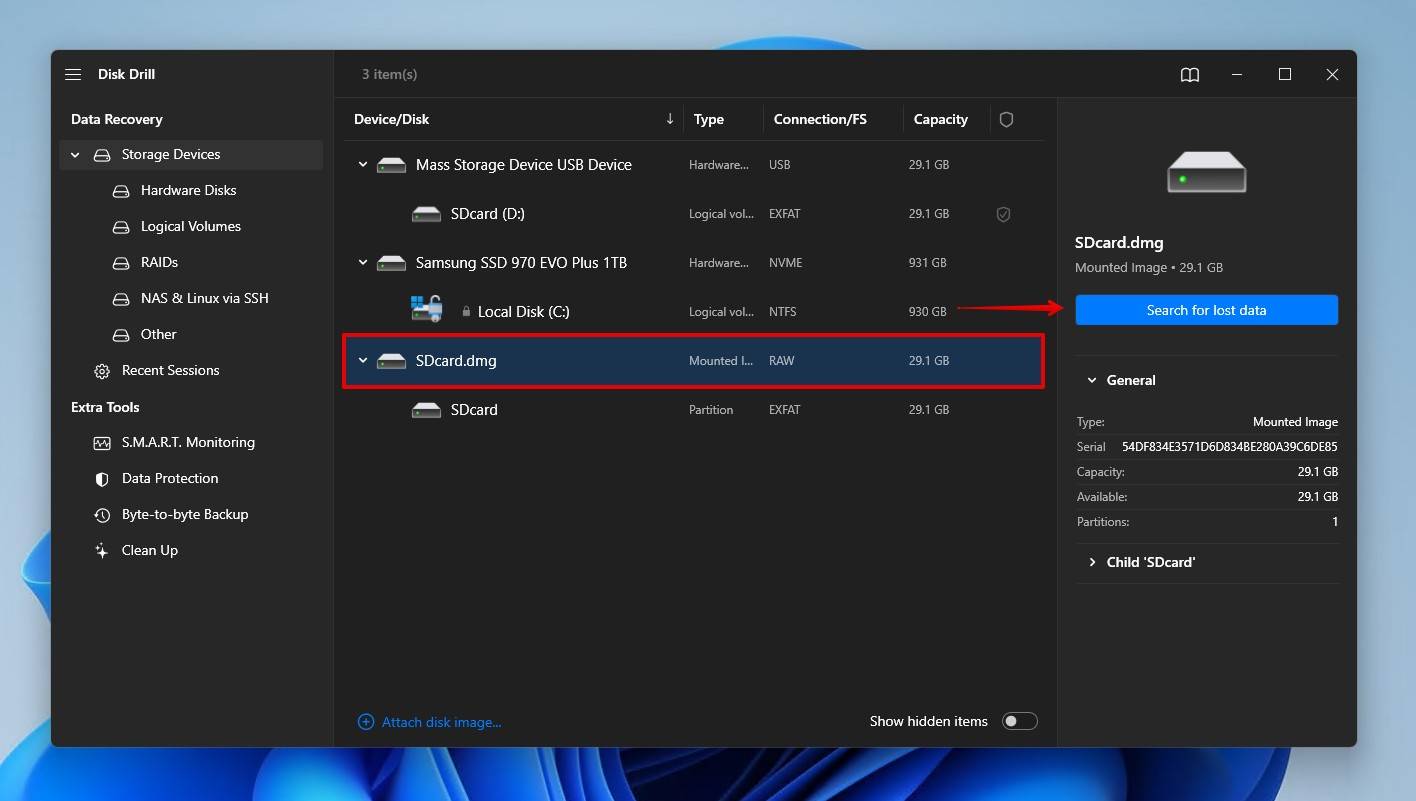
Task: Click the Byte-to-byte Backup clock icon
Action: pos(102,515)
